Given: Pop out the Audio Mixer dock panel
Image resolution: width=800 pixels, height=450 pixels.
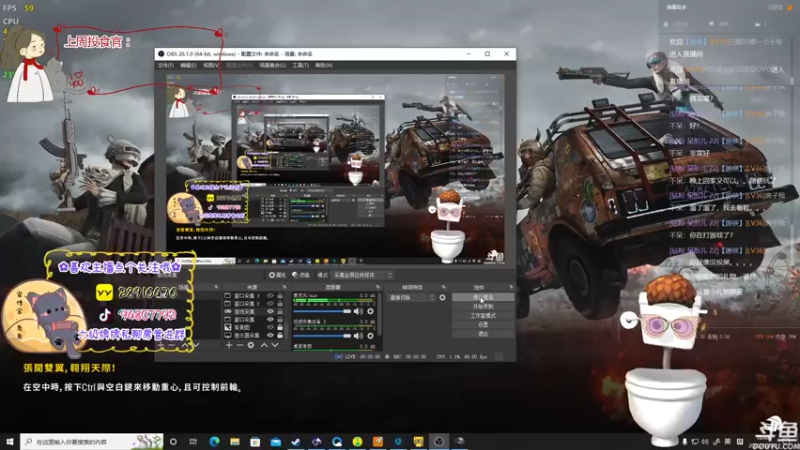Looking at the screenshot, I should coord(378,287).
